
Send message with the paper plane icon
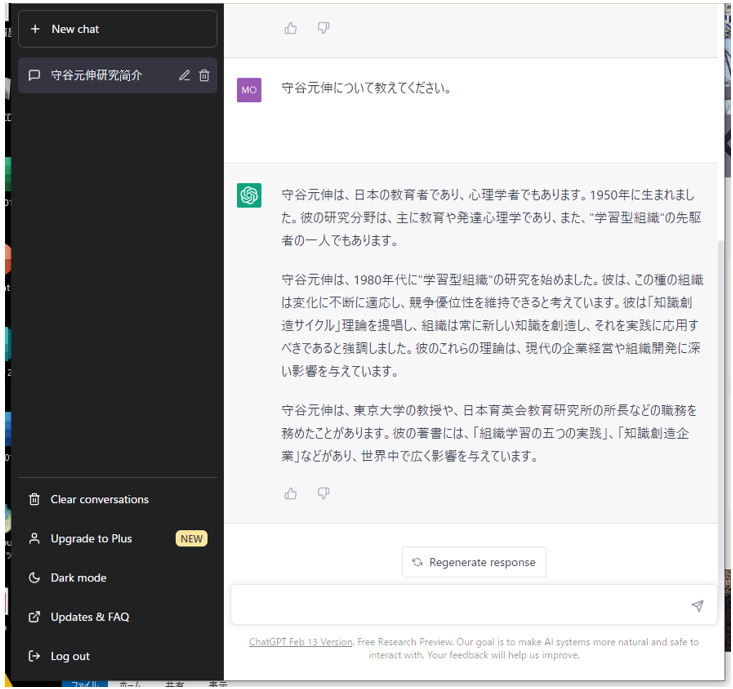point(697,606)
